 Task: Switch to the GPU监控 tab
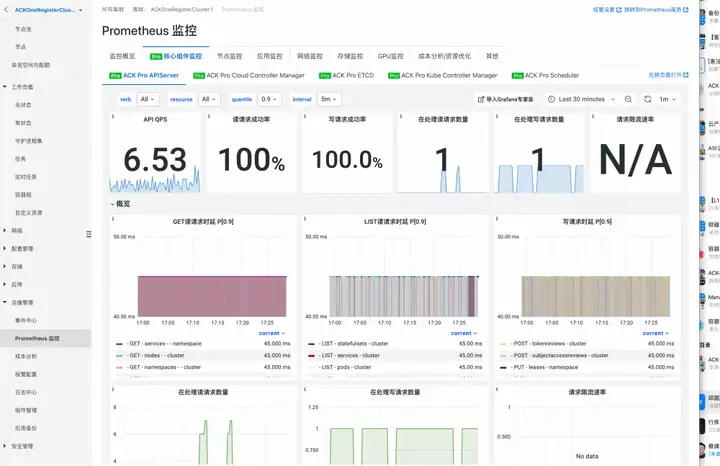pyautogui.click(x=390, y=56)
